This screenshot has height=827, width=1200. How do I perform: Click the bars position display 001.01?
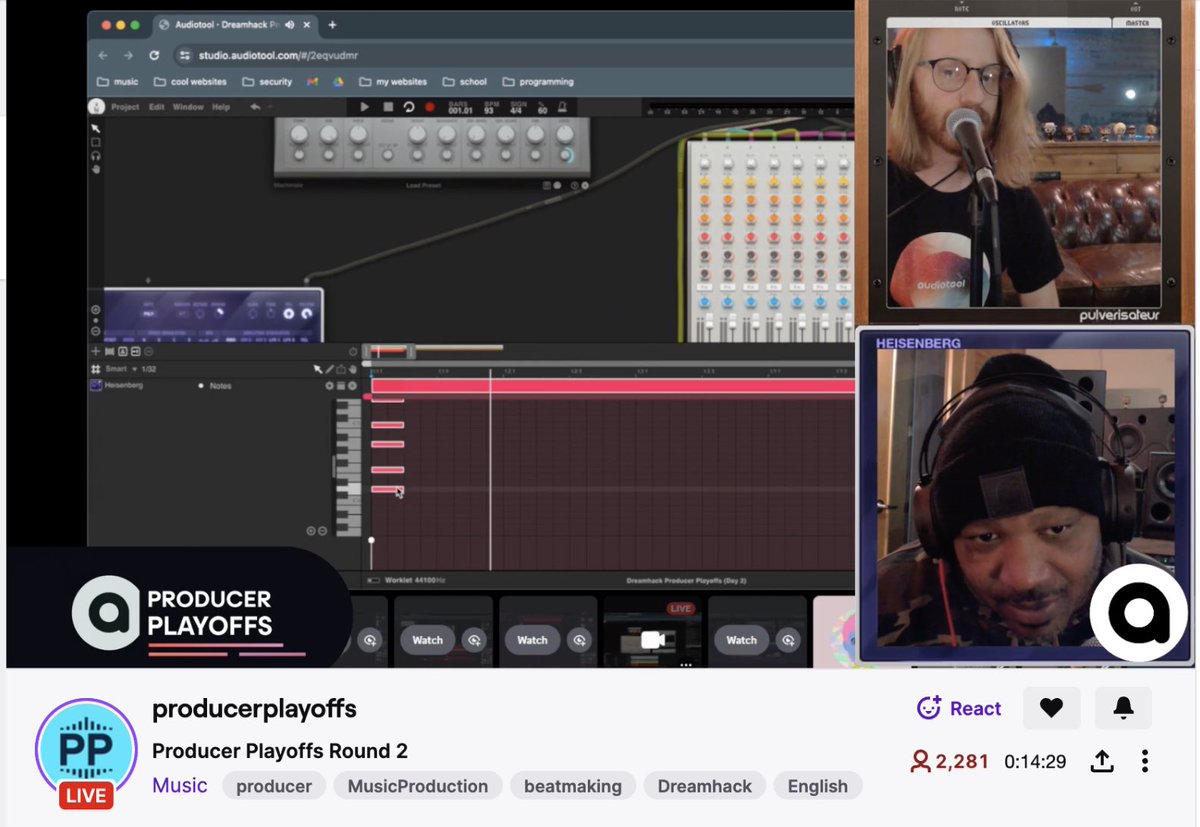pyautogui.click(x=460, y=110)
